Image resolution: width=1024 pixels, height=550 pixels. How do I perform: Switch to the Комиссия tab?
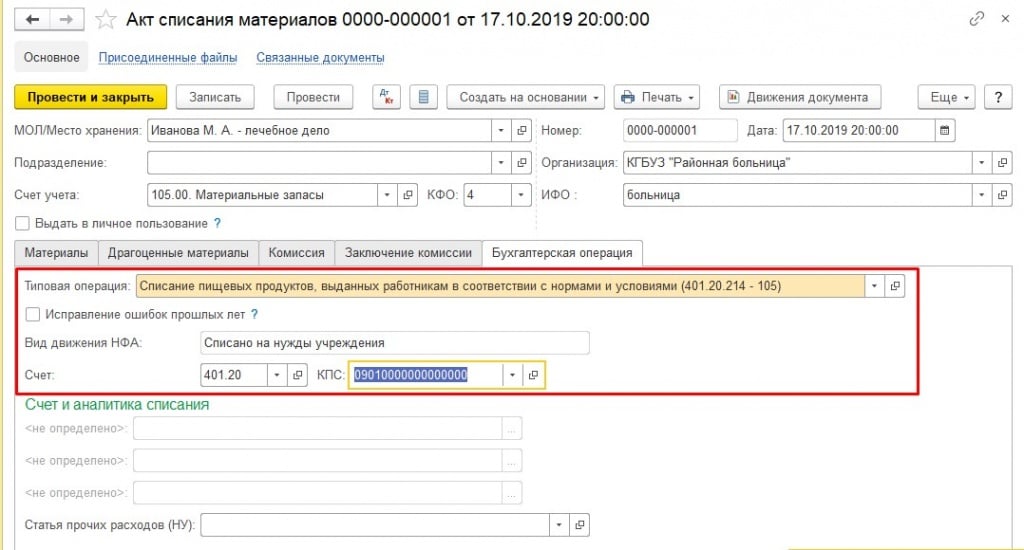tap(296, 253)
